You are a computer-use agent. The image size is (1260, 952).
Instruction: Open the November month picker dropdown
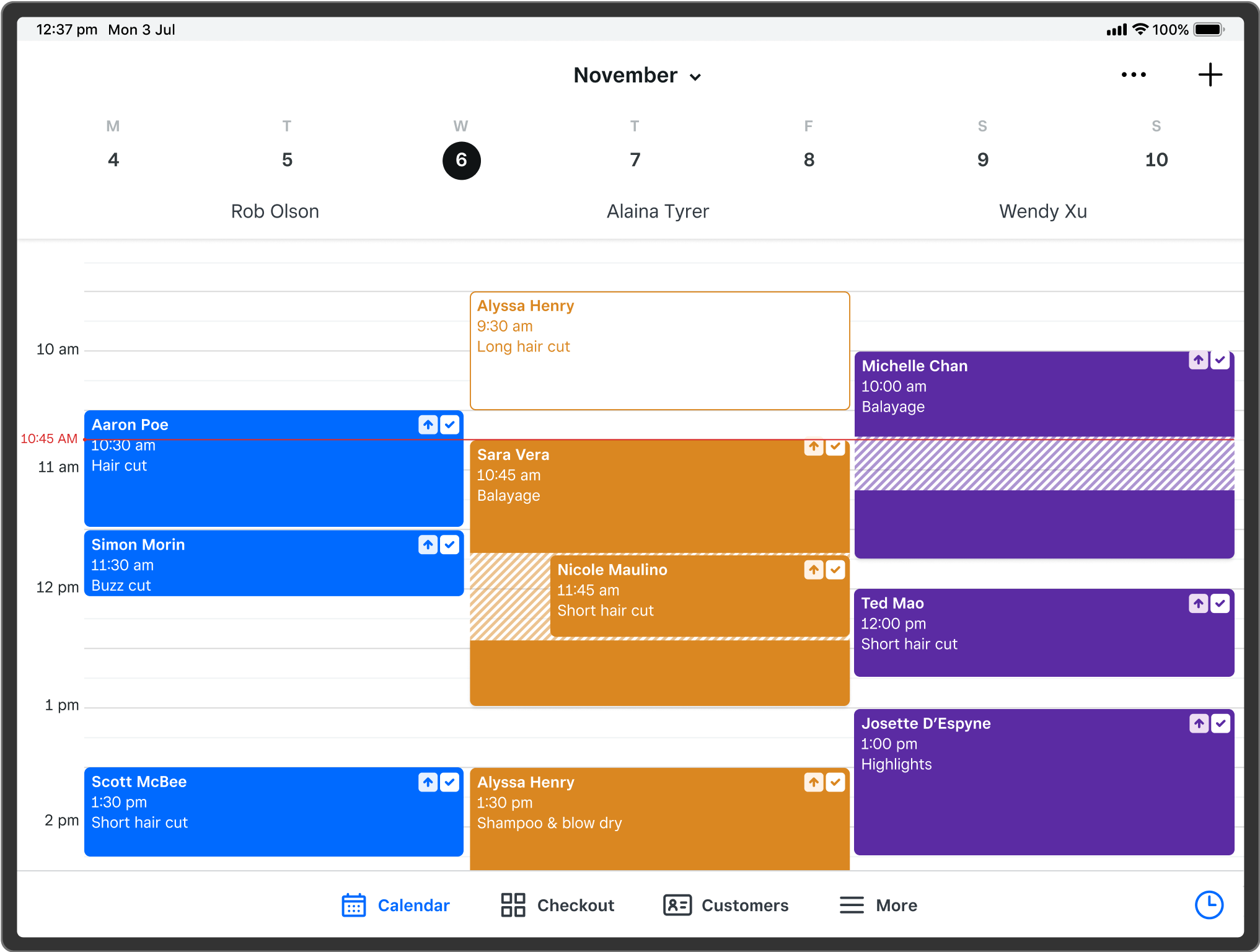click(637, 75)
